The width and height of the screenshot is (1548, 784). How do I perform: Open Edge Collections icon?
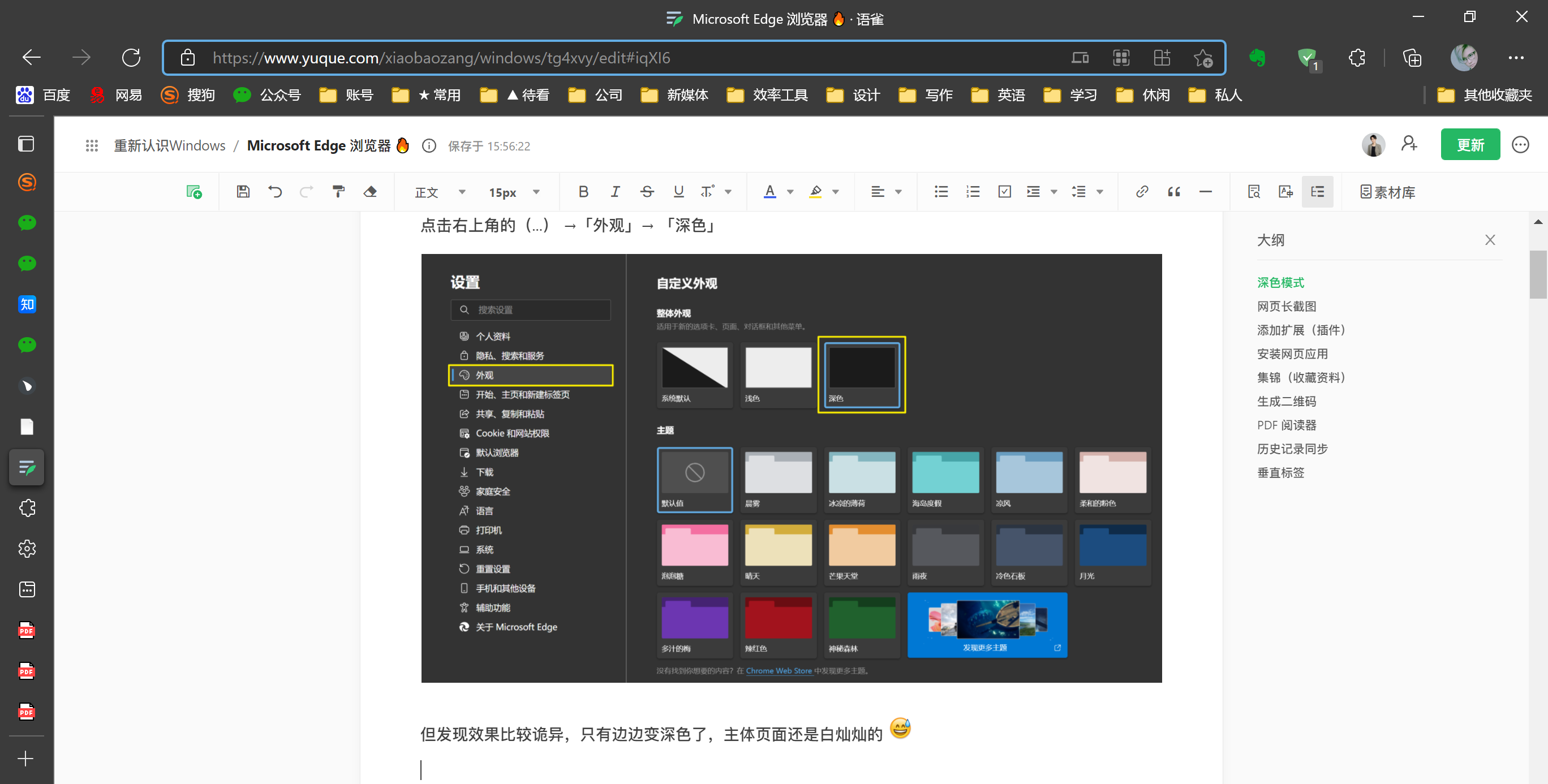1412,58
